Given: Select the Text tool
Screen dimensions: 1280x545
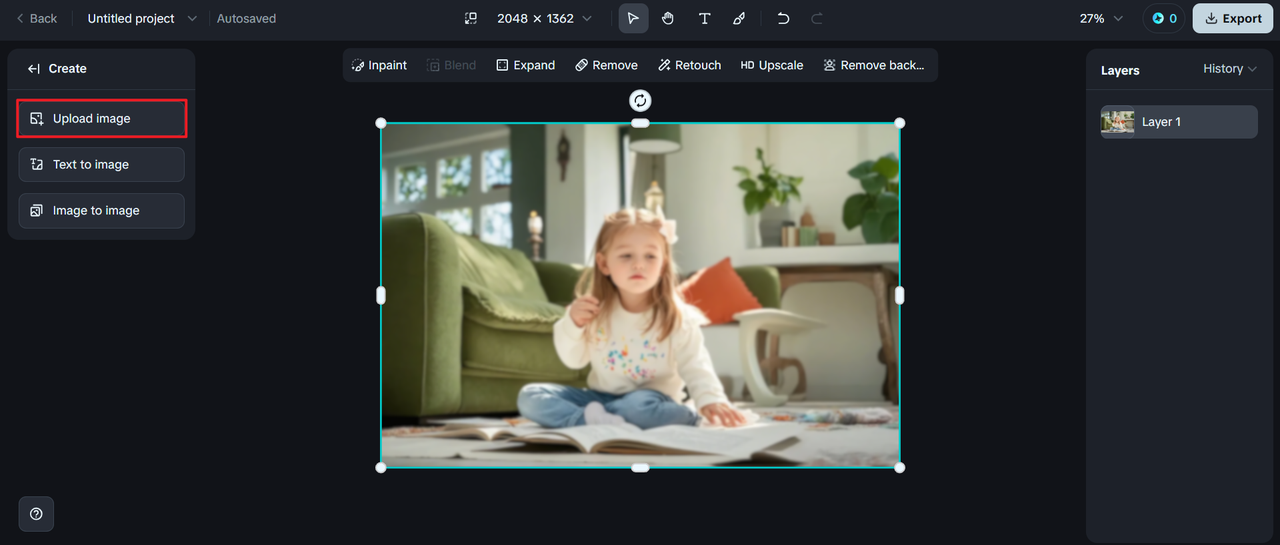Looking at the screenshot, I should coord(704,18).
